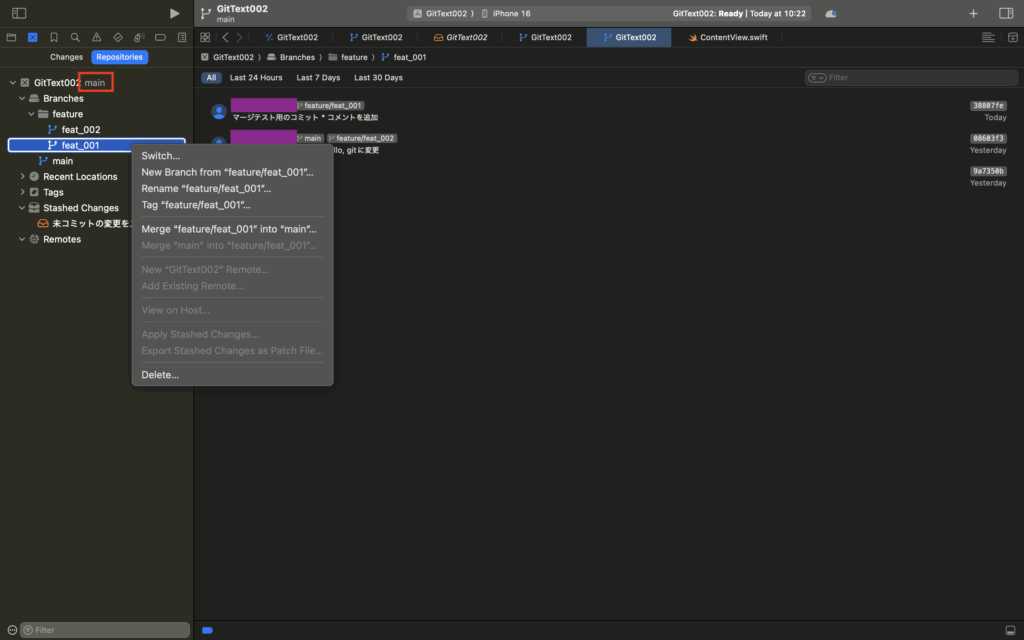Open the Issue navigator warning icon
Viewport: 1024px width, 640px height.
tap(97, 37)
